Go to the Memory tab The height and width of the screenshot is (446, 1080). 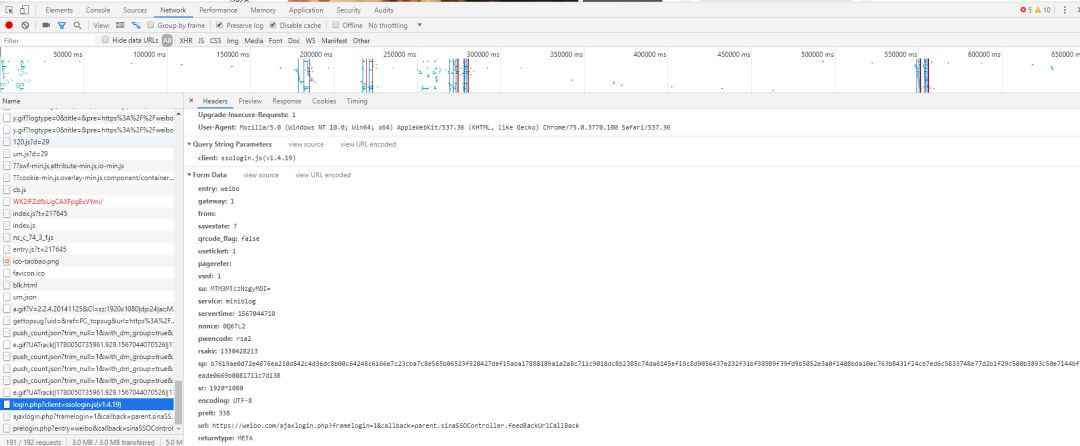pos(263,10)
